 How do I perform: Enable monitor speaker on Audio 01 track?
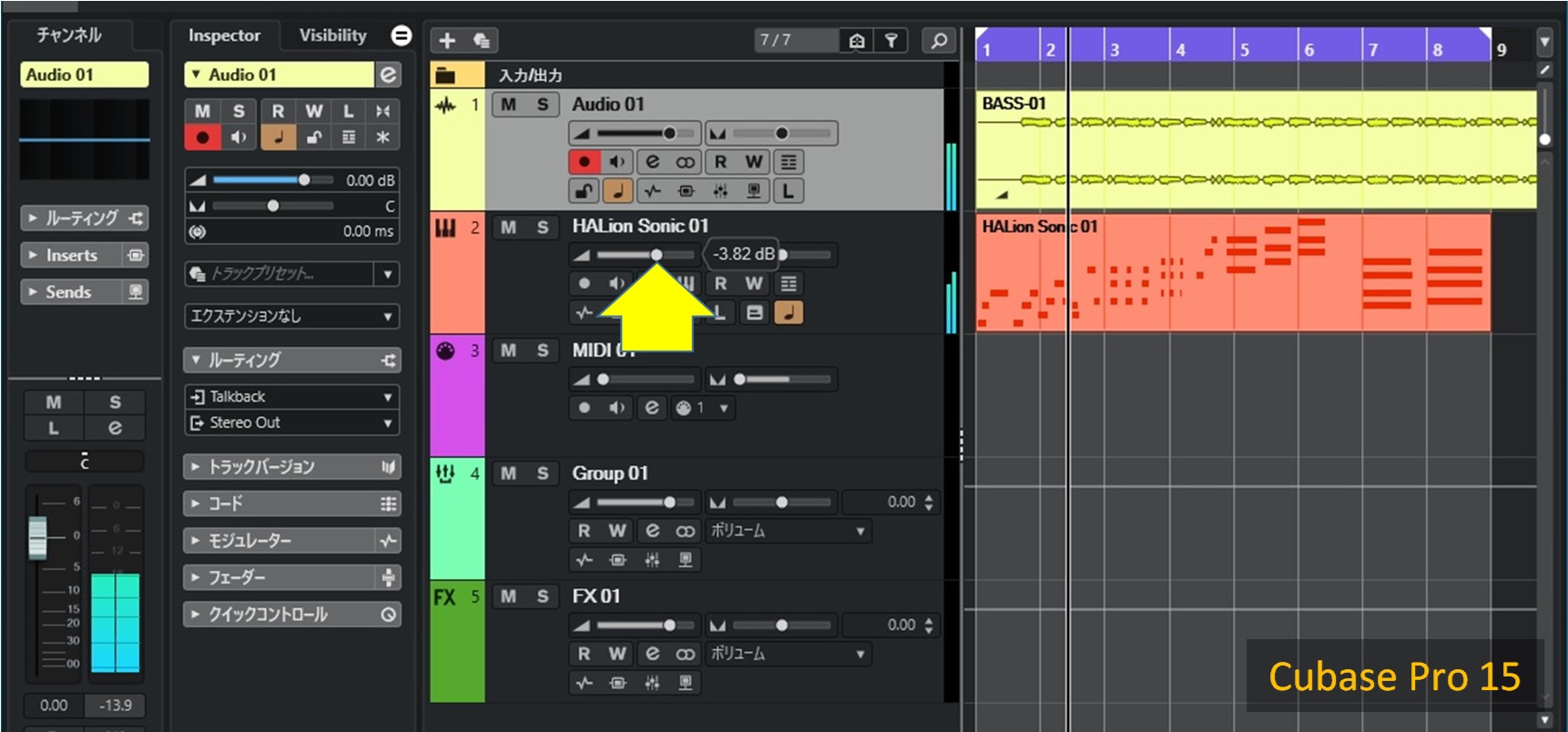(x=617, y=162)
